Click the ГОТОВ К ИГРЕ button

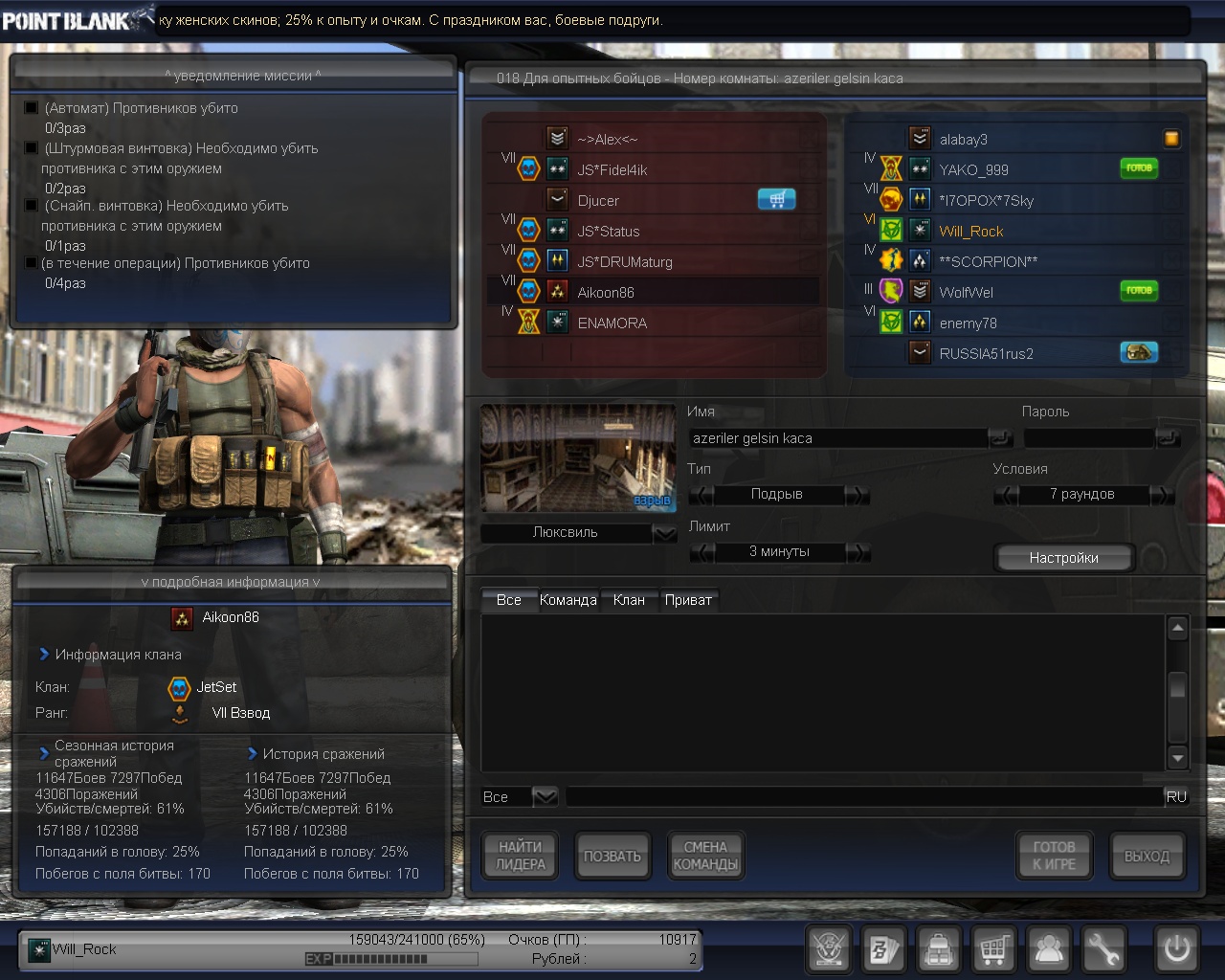coord(1054,856)
